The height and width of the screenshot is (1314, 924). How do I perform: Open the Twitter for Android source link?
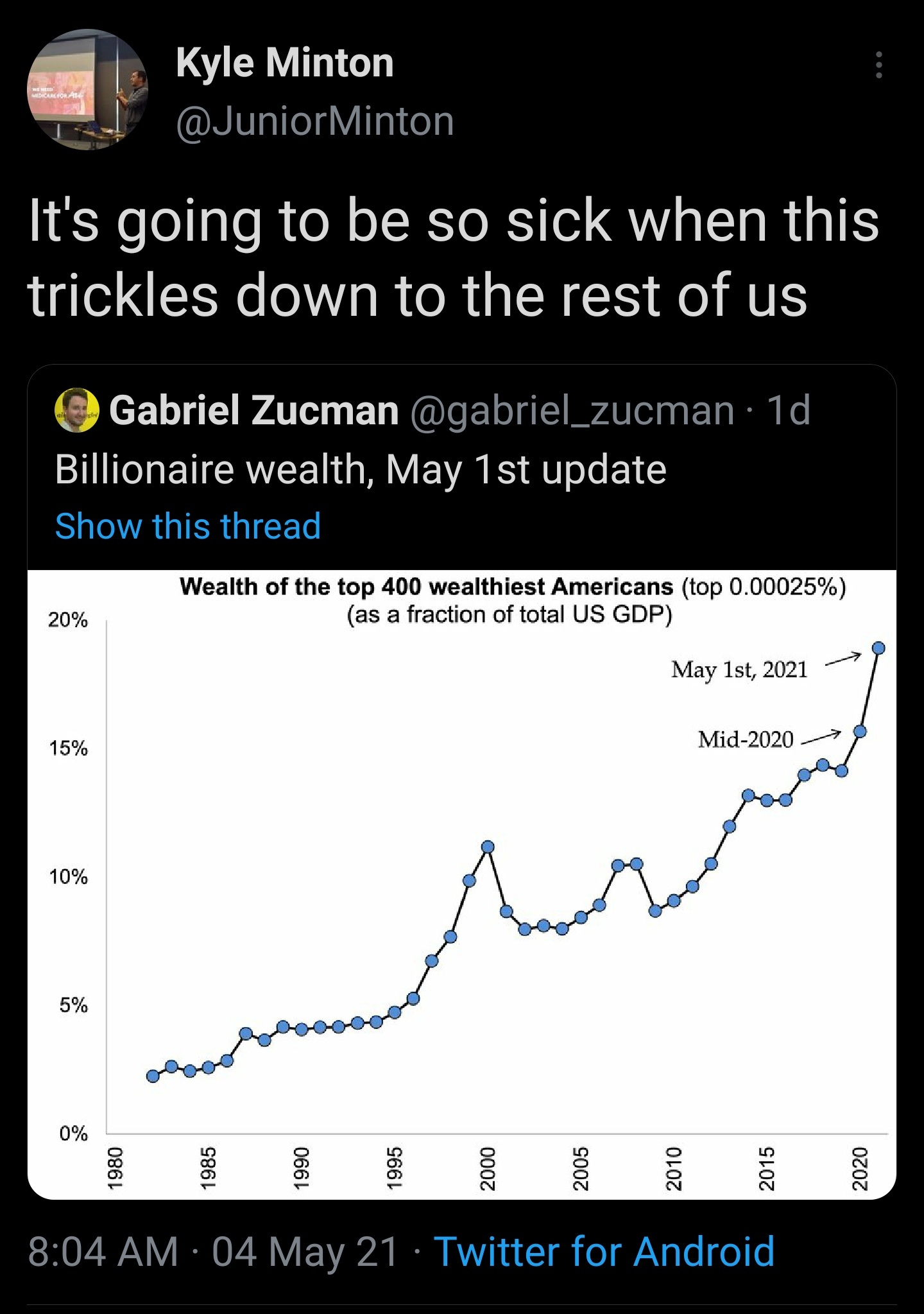[x=604, y=1252]
